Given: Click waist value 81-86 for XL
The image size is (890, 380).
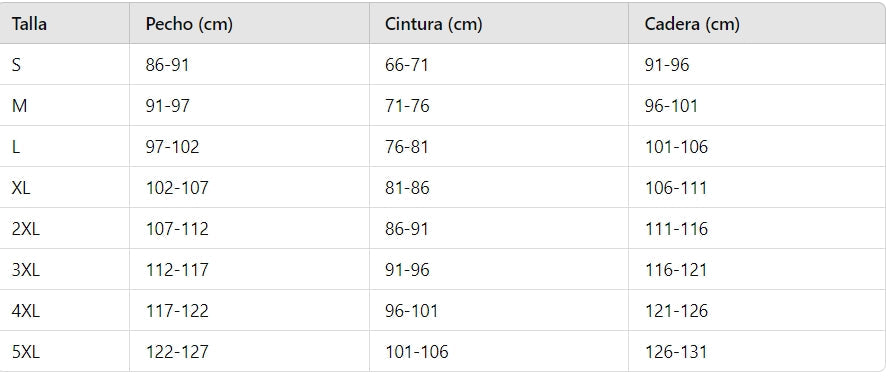Looking at the screenshot, I should click(407, 188).
